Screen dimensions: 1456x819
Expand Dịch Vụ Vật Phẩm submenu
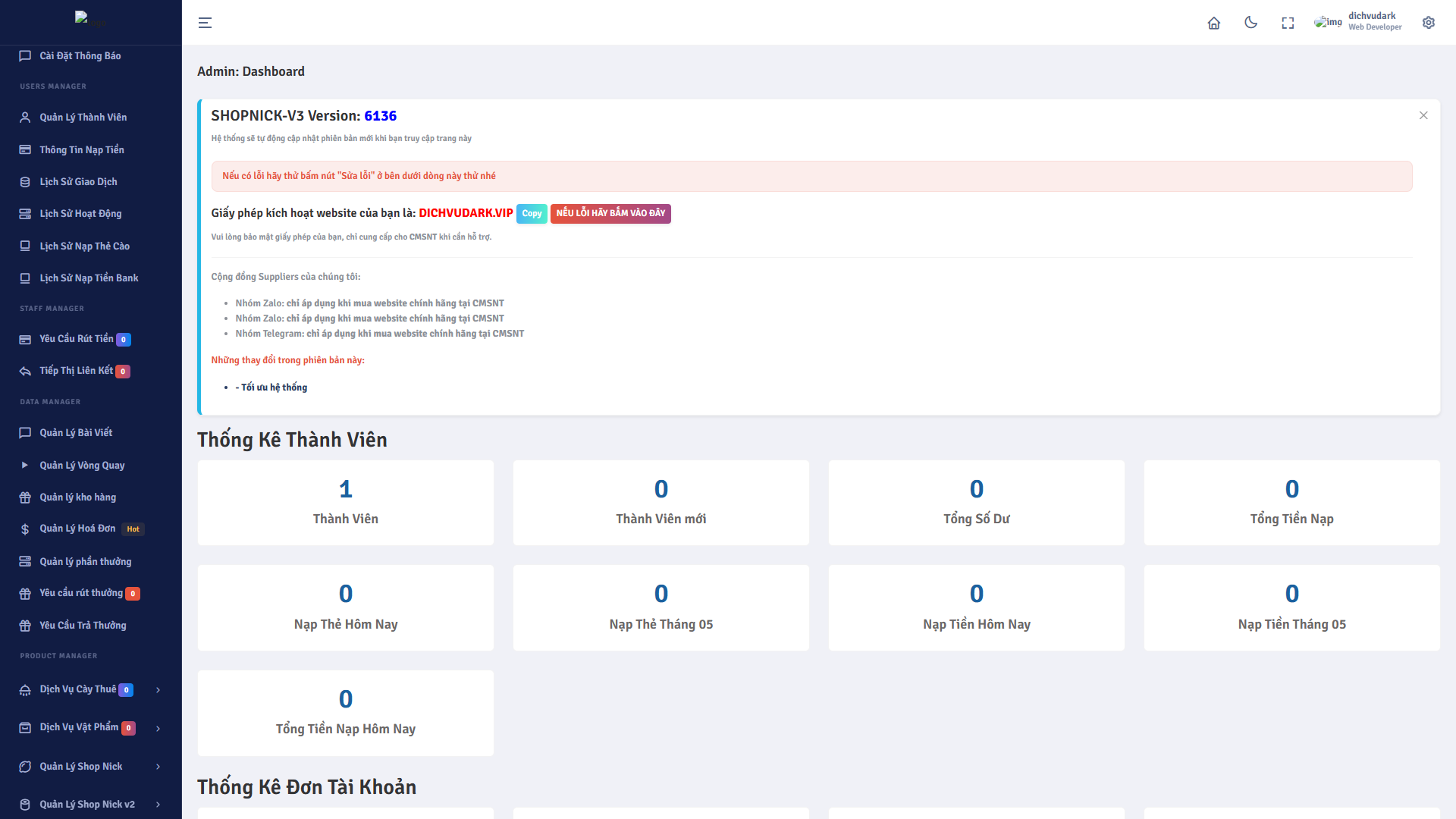158,728
